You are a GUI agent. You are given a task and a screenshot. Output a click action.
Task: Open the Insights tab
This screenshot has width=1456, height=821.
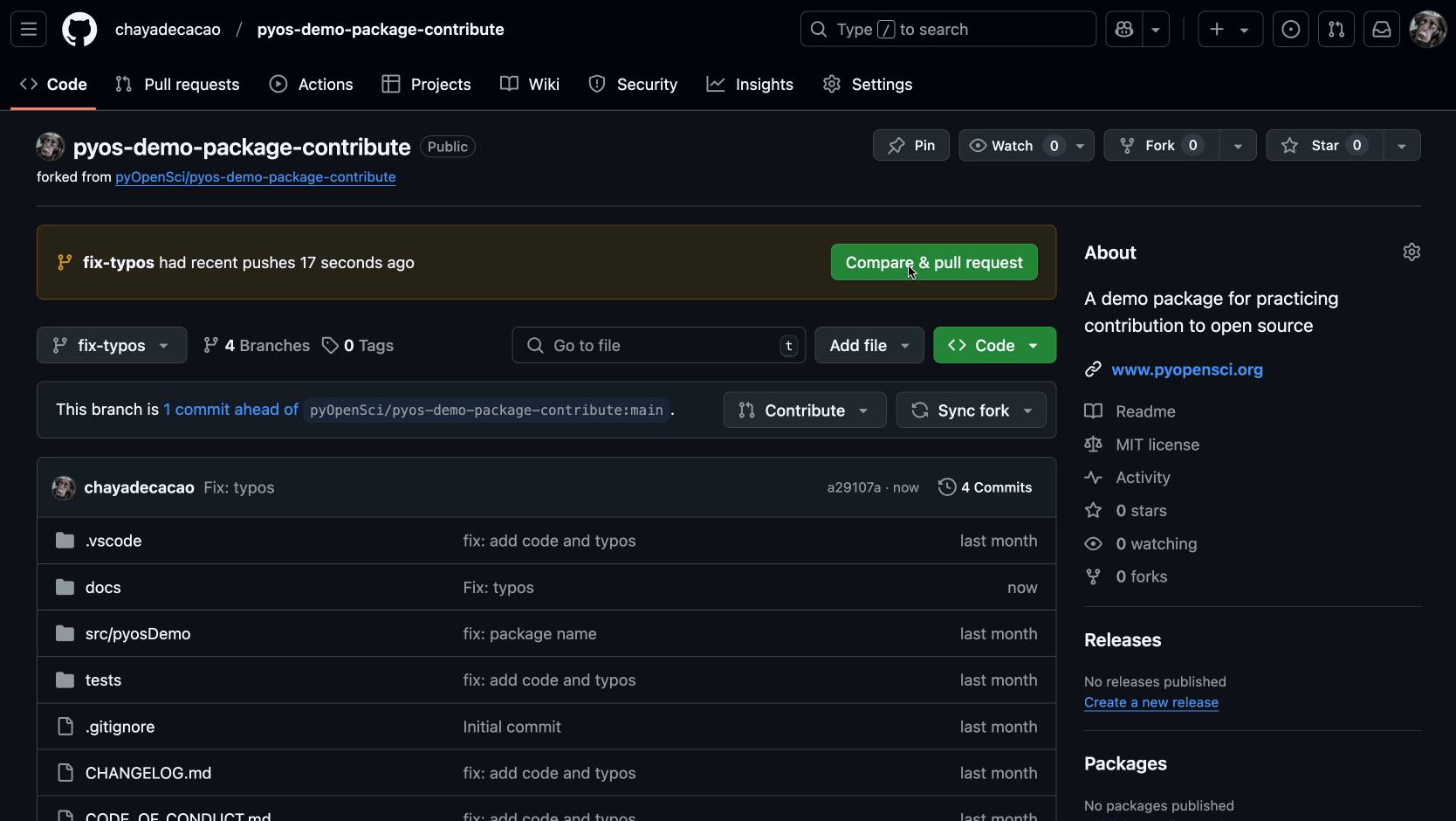(x=750, y=85)
